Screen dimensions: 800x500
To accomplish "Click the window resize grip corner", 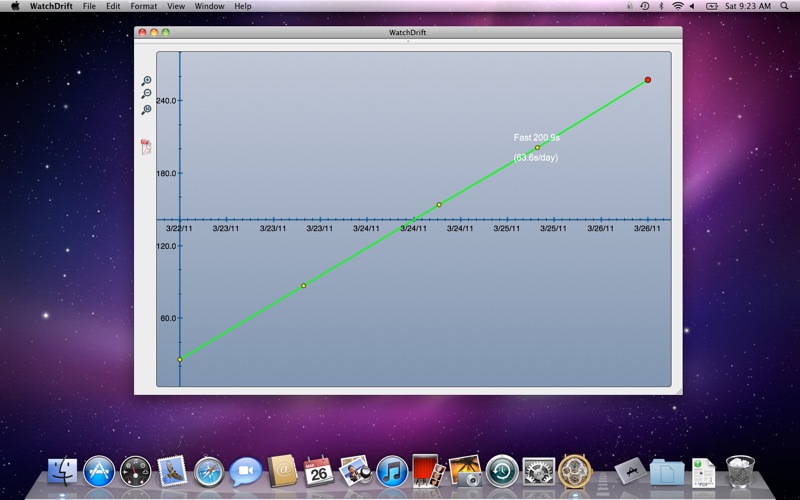I will coord(679,391).
